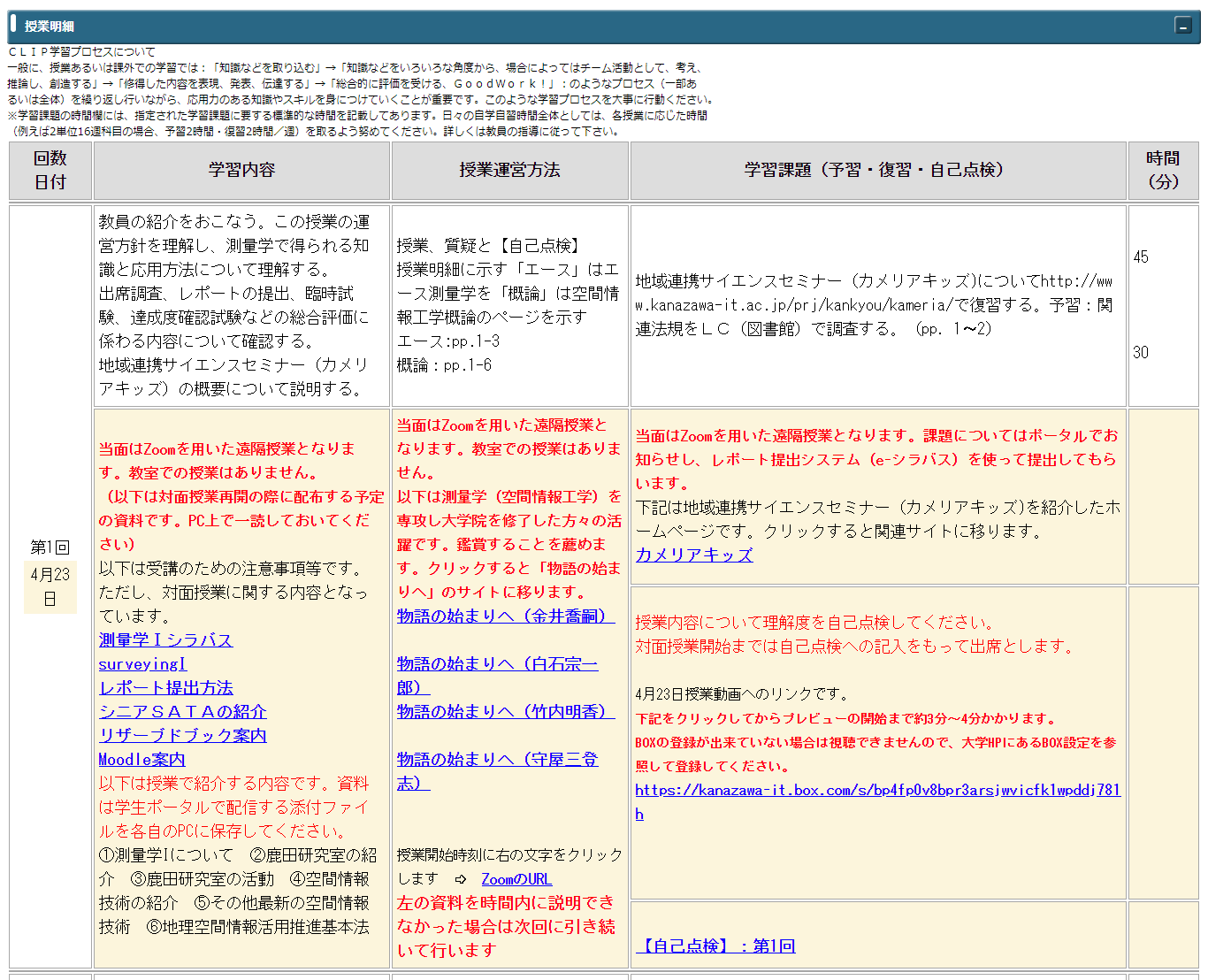Viewport: 1208px width, 980px height.
Task: Open 物語の始まりへ（竹内明香） link
Action: (505, 711)
